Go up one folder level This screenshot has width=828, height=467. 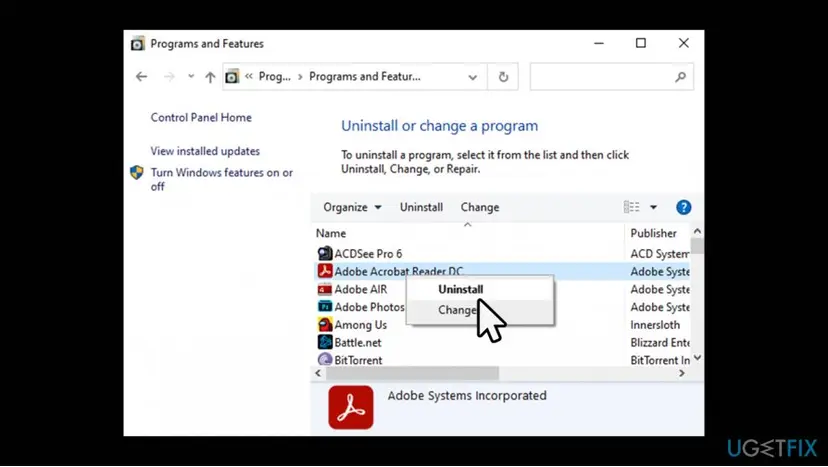coord(210,77)
